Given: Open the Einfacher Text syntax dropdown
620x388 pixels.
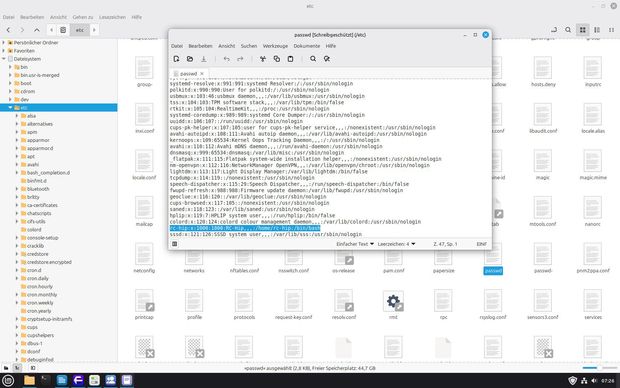Looking at the screenshot, I should pos(355,244).
